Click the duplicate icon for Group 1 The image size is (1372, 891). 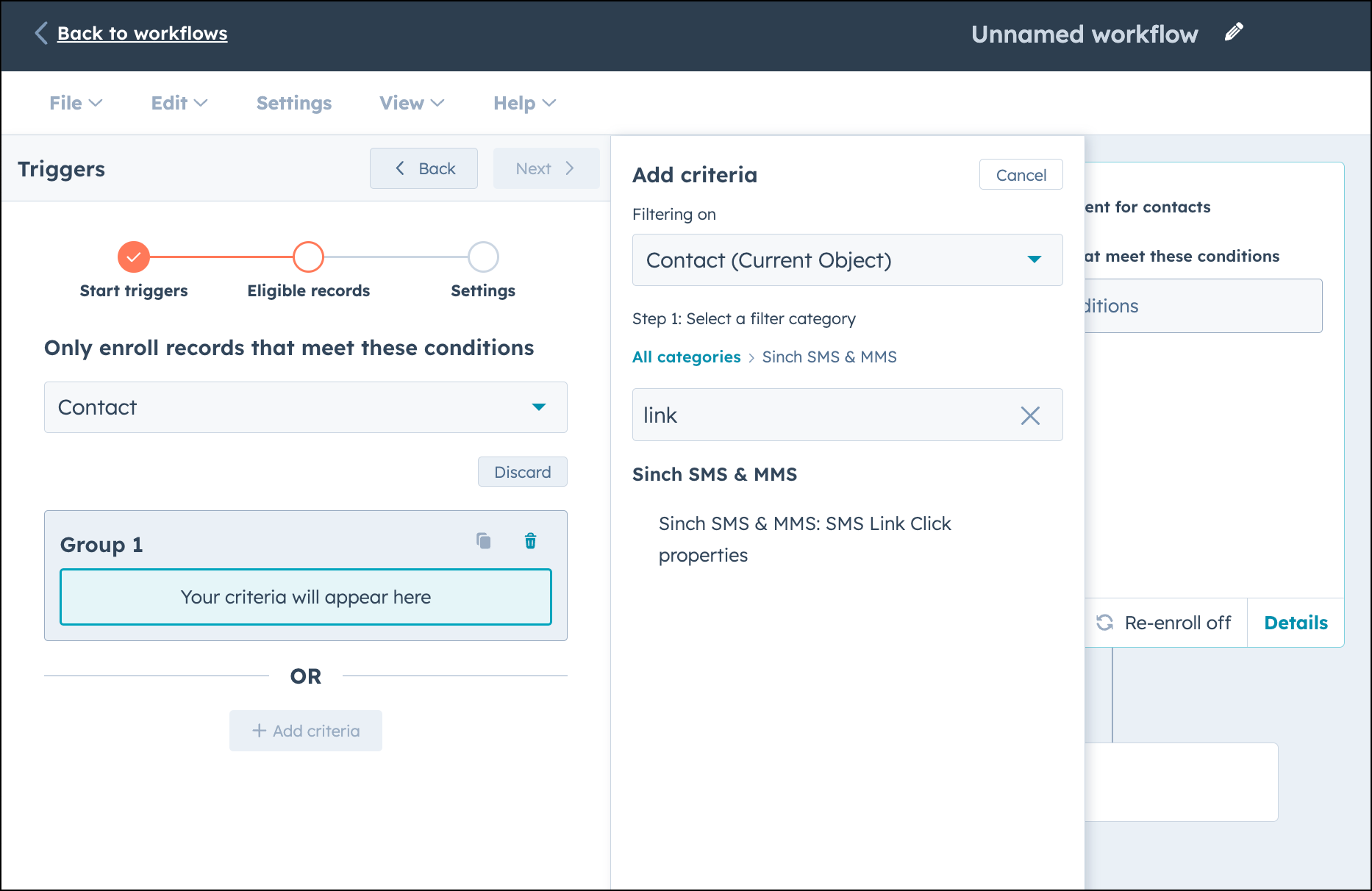483,540
